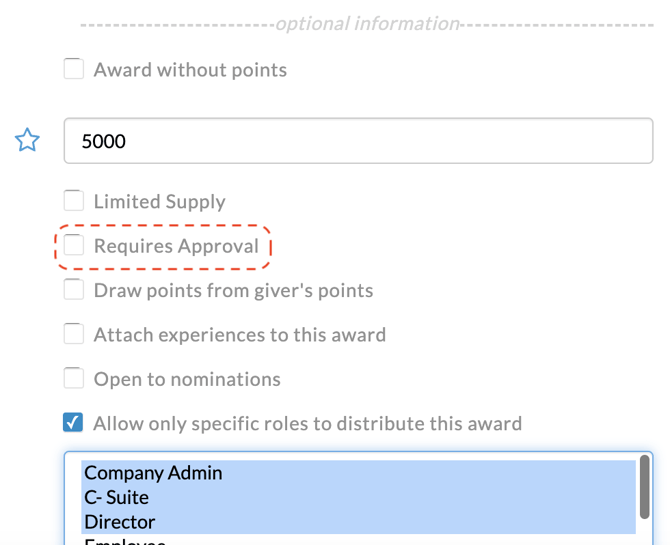670x545 pixels.
Task: Select 'Director' in the roles list
Action: tap(119, 521)
